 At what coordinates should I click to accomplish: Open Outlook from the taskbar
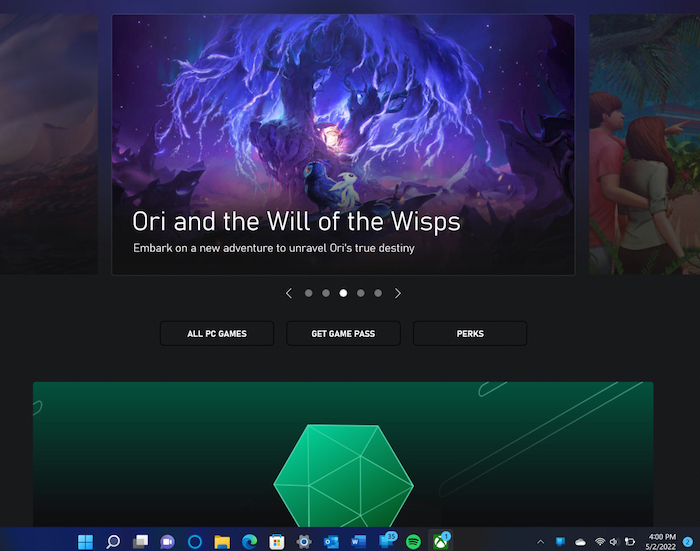(x=331, y=542)
